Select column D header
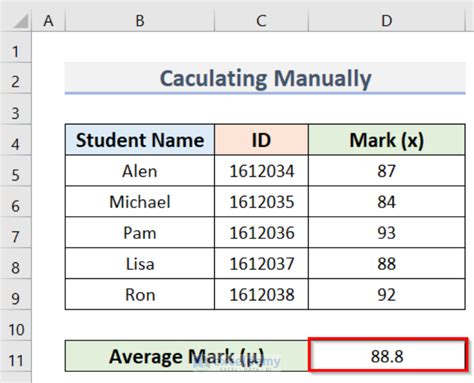Viewport: 474px width, 383px height. tap(387, 21)
